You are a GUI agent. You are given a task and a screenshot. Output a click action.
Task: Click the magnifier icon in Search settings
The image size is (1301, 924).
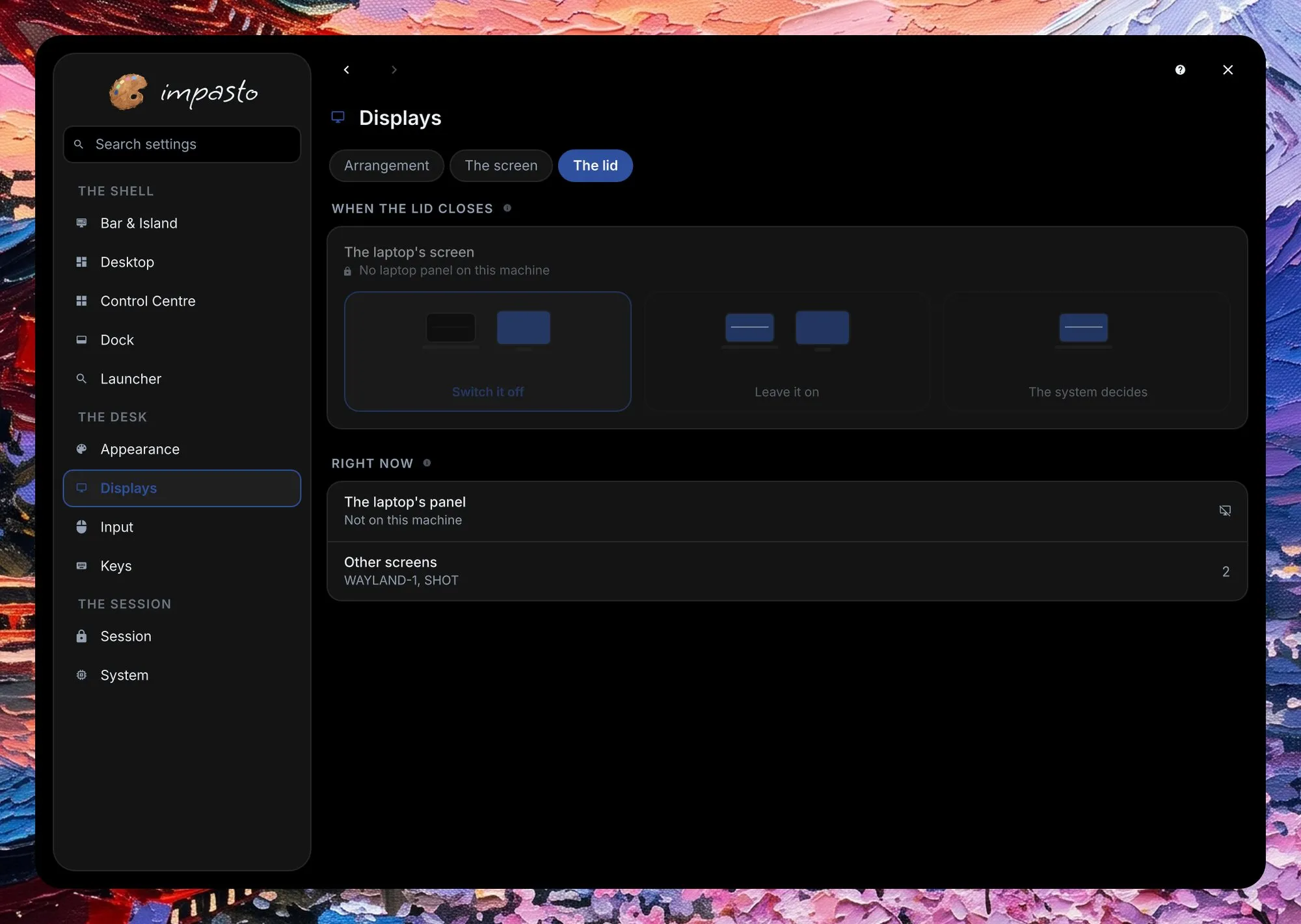[79, 144]
